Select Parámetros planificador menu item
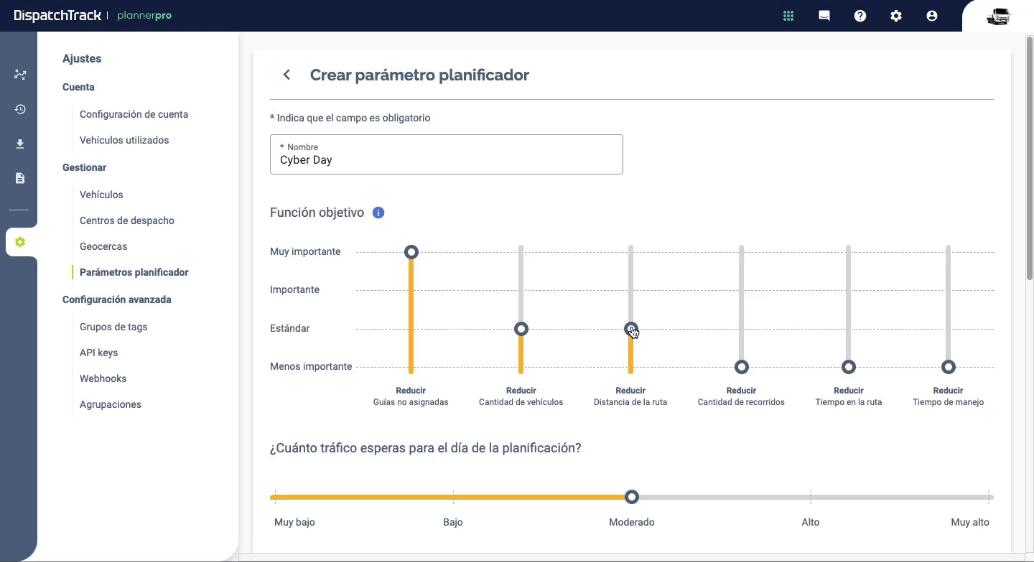 (134, 272)
